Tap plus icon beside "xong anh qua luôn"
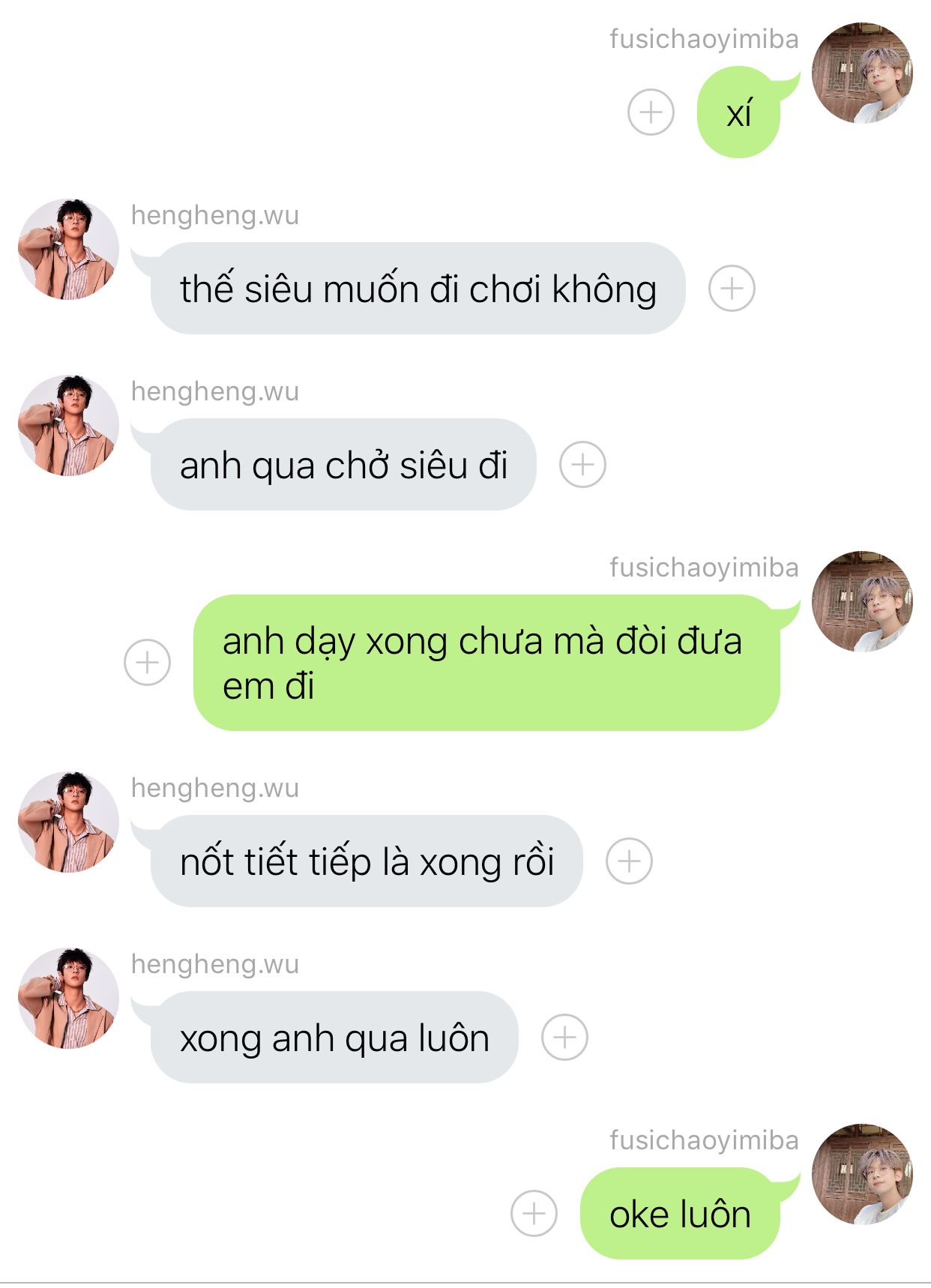 click(564, 1038)
